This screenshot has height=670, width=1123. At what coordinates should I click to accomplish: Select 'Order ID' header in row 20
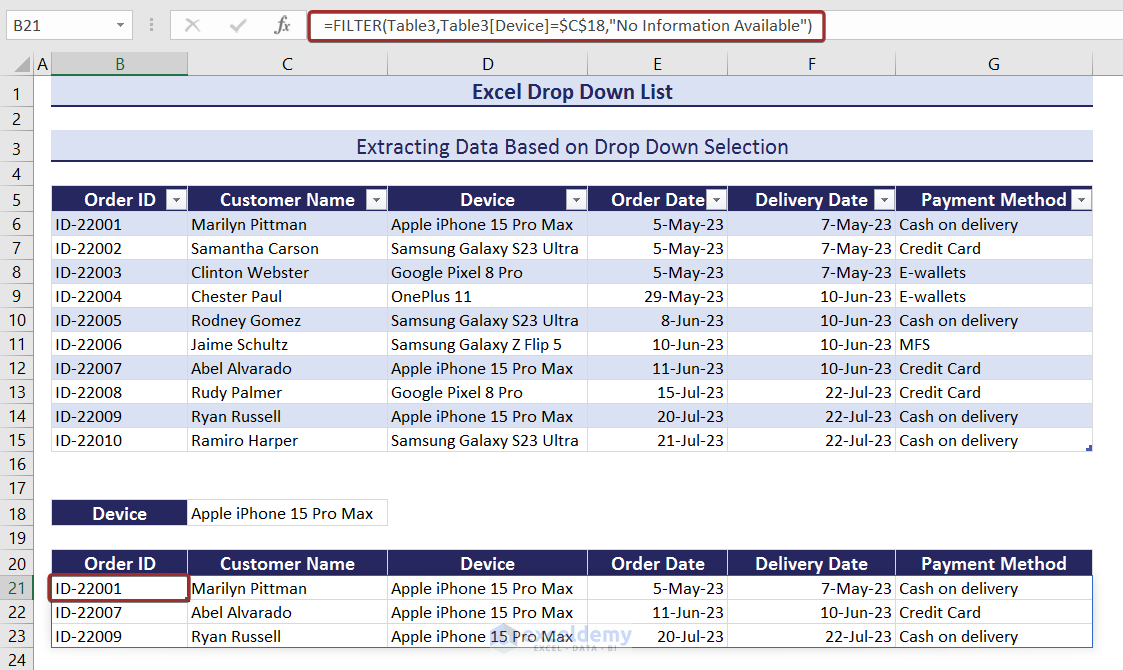[120, 564]
